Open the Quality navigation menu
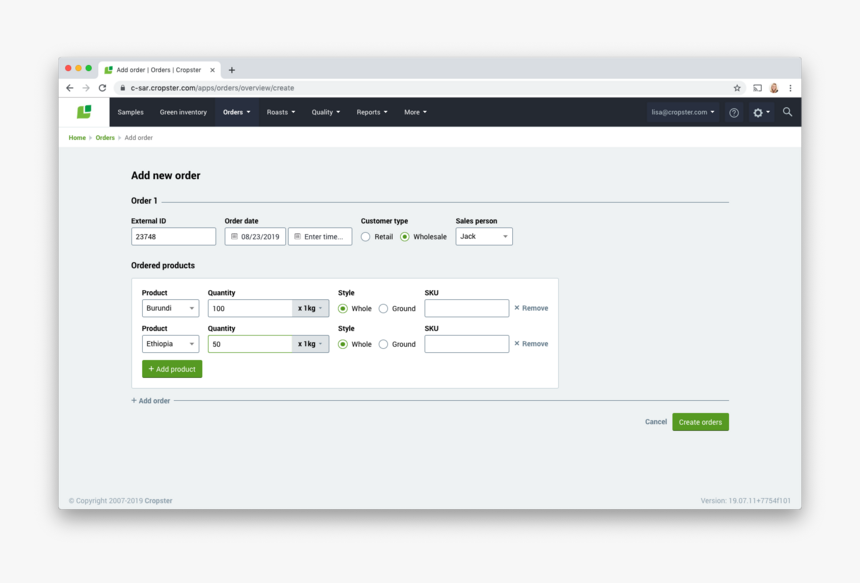The height and width of the screenshot is (583, 860). click(x=326, y=112)
